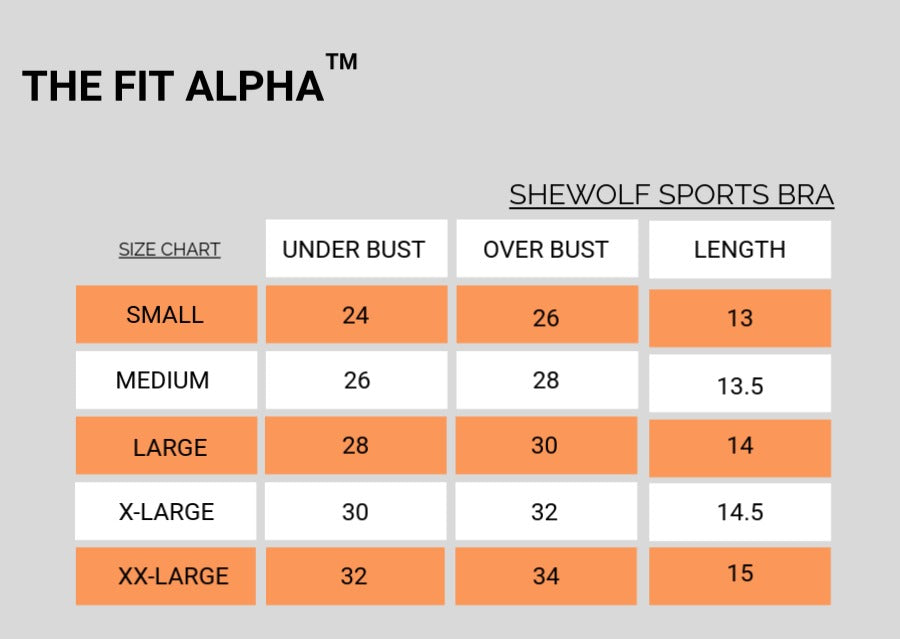Choose the X-LARGE size row label
900x639 pixels.
coord(166,512)
